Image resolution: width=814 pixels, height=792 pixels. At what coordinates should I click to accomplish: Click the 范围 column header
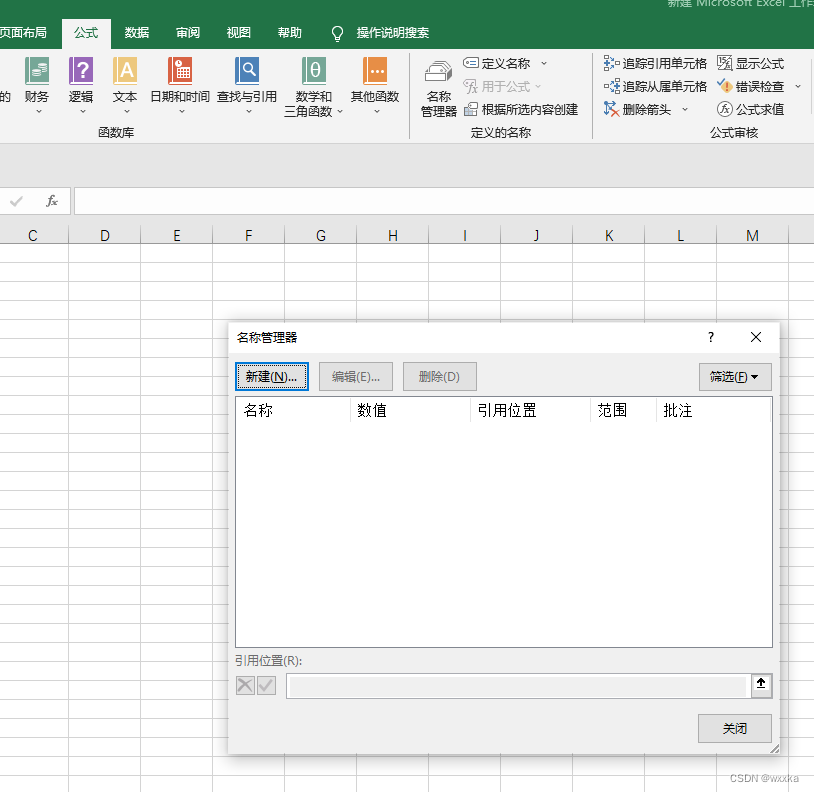pyautogui.click(x=623, y=411)
